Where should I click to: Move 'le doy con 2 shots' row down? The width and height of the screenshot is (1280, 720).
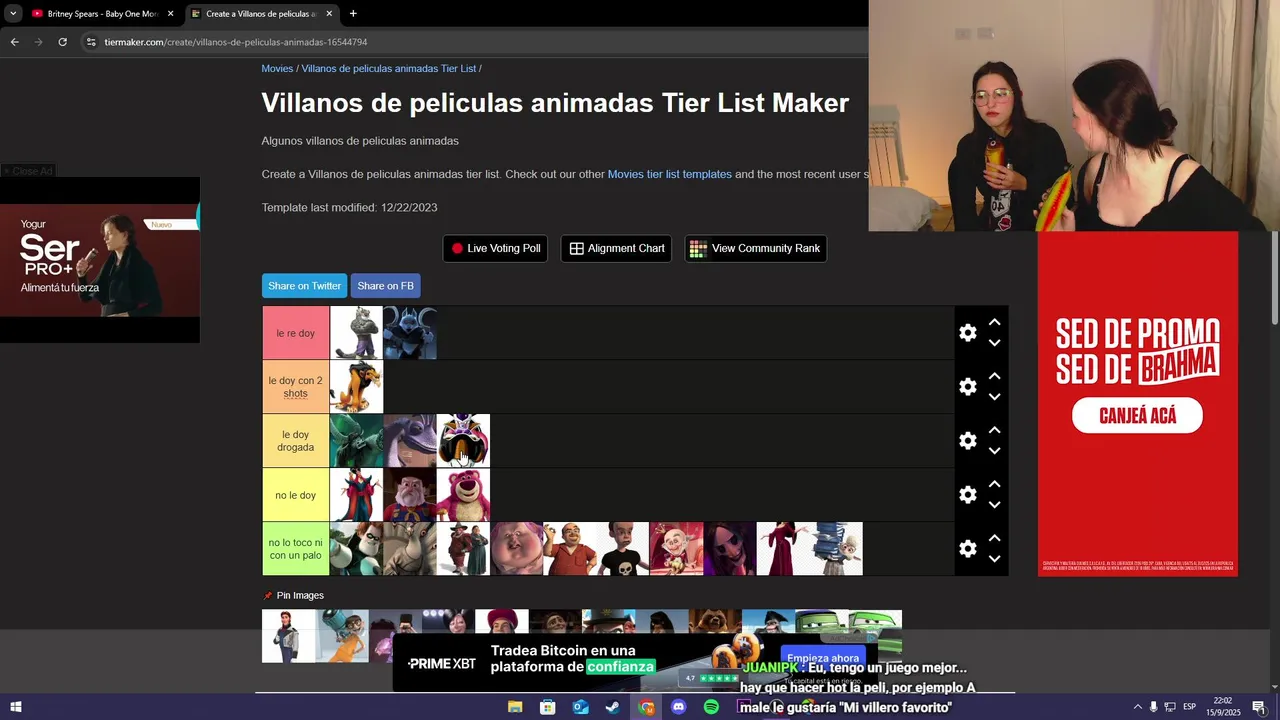pos(994,397)
